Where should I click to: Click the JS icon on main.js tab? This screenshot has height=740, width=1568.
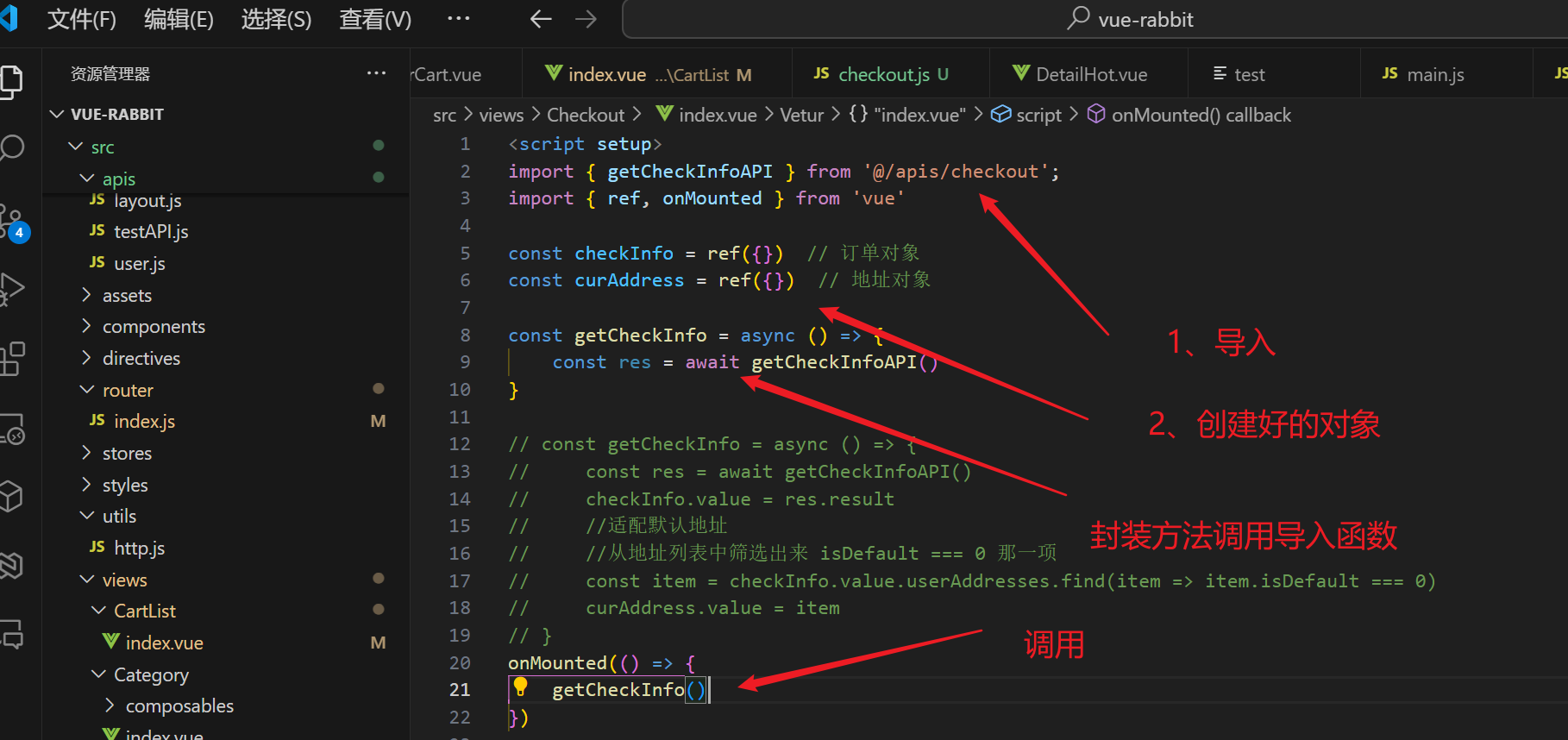[x=1389, y=73]
